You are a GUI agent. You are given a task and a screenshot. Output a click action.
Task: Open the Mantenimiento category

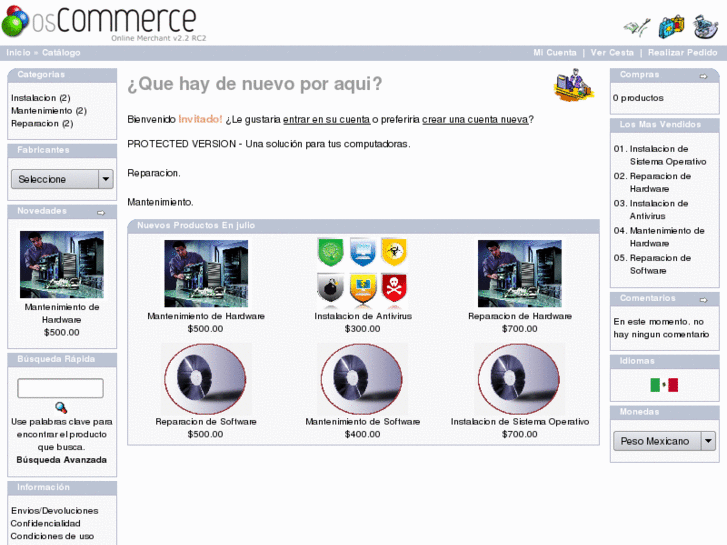click(x=42, y=110)
